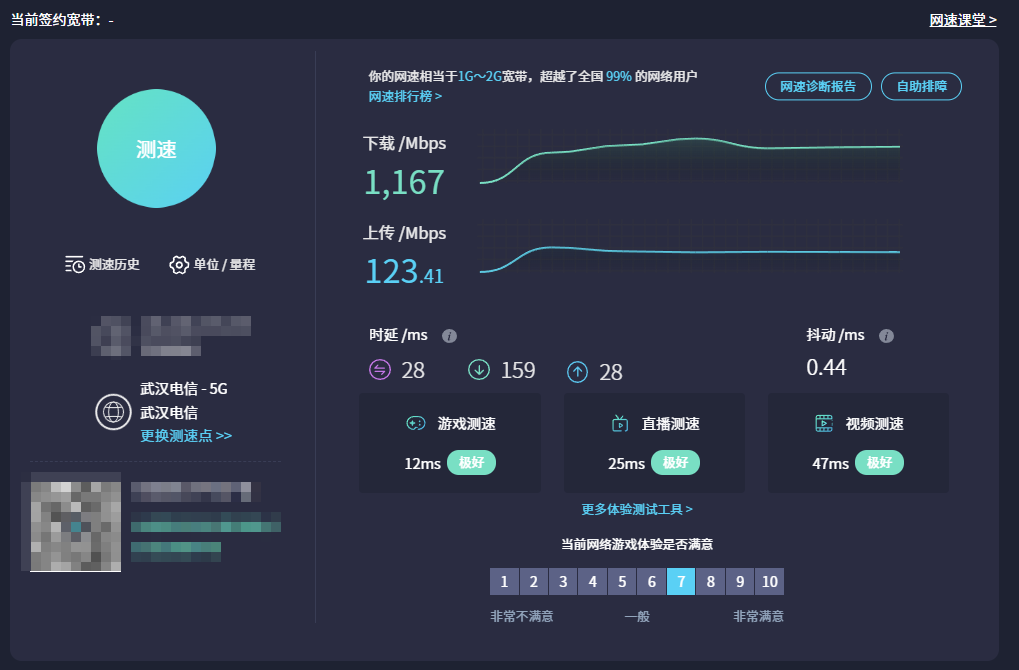Select satisfaction rating 1
Screen dimensions: 1019x670
[504, 582]
